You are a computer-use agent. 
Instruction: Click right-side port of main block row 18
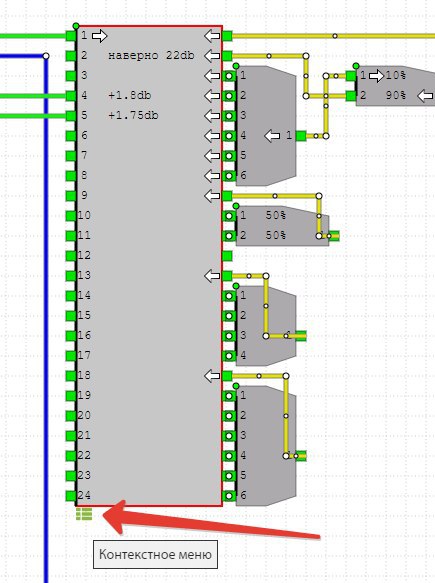(227, 376)
